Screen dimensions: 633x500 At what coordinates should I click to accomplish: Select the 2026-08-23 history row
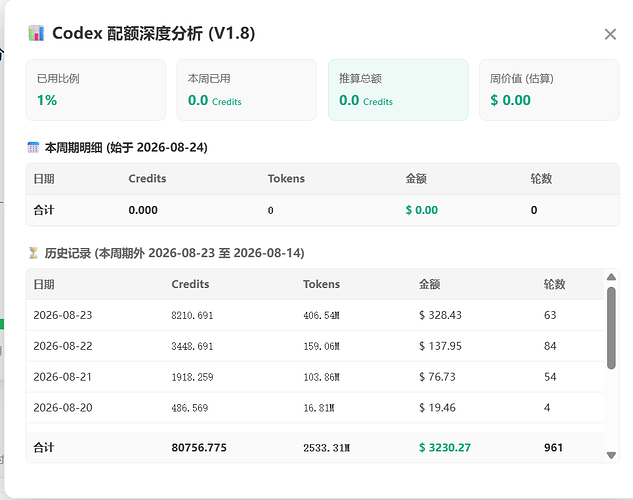coord(315,315)
